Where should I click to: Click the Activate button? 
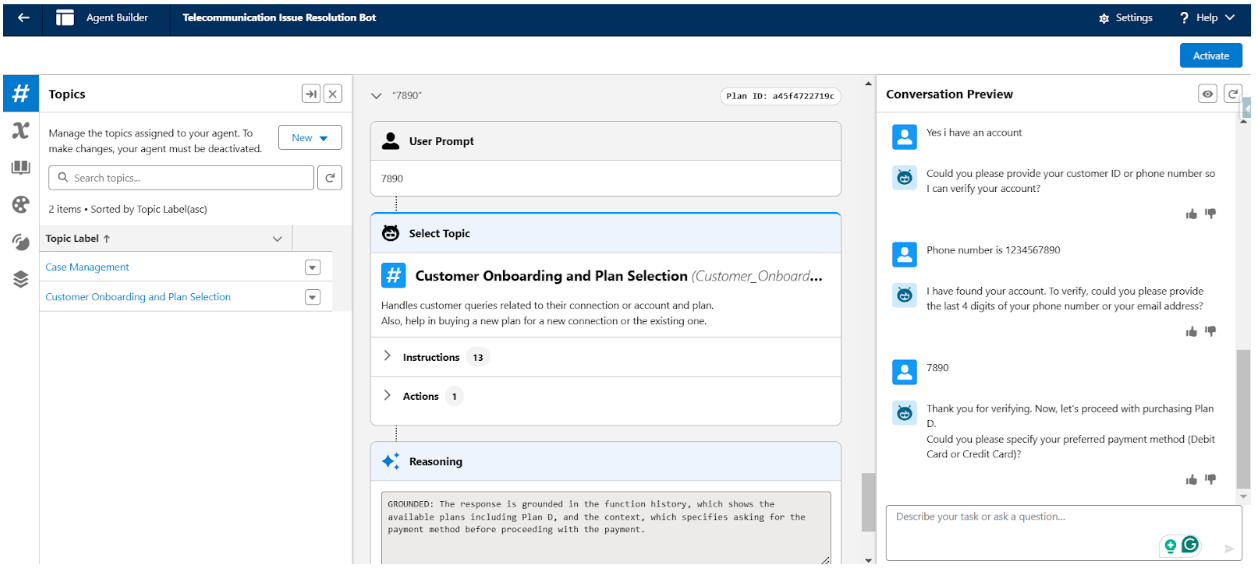1210,55
